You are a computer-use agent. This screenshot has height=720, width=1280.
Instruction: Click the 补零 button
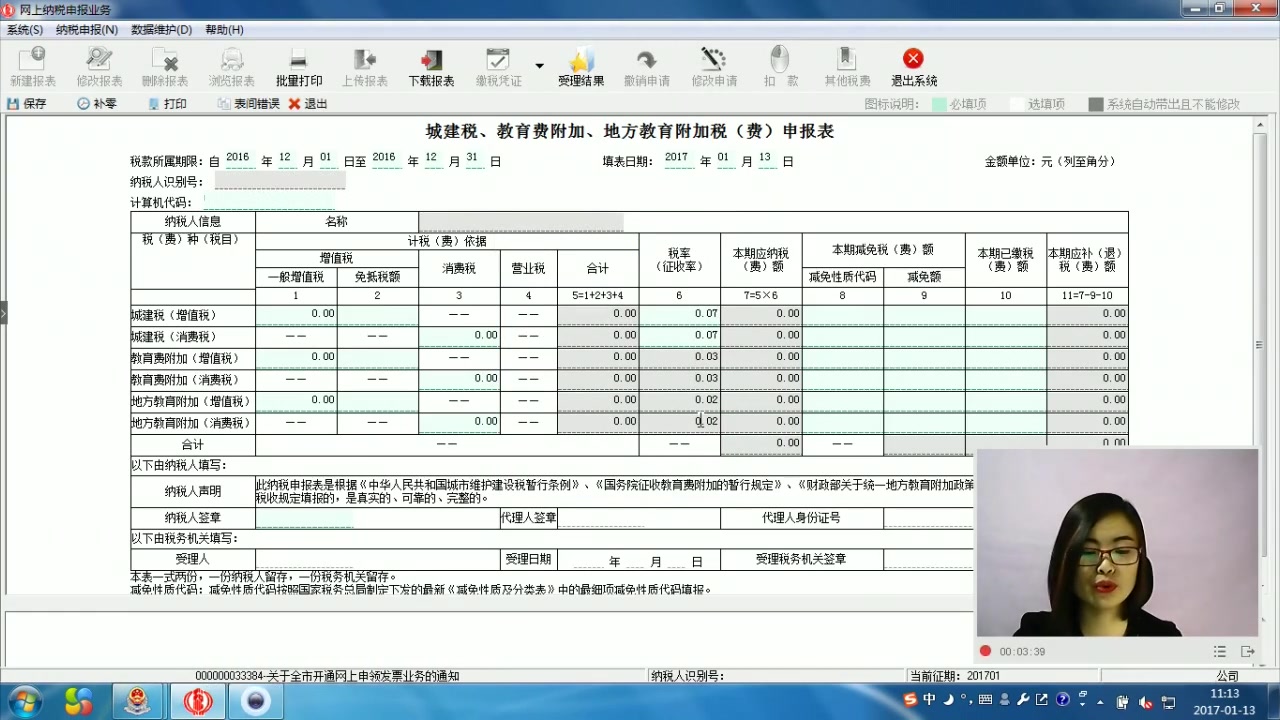[97, 103]
